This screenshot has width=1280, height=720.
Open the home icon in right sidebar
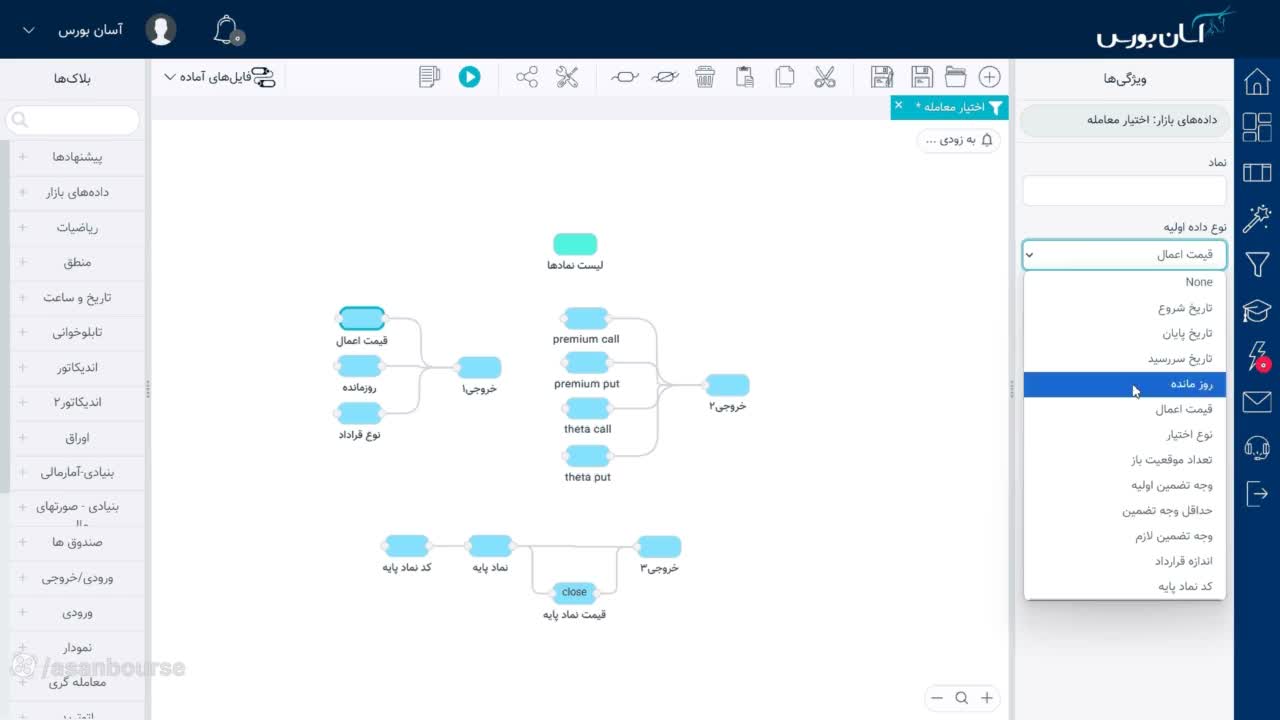coord(1257,82)
